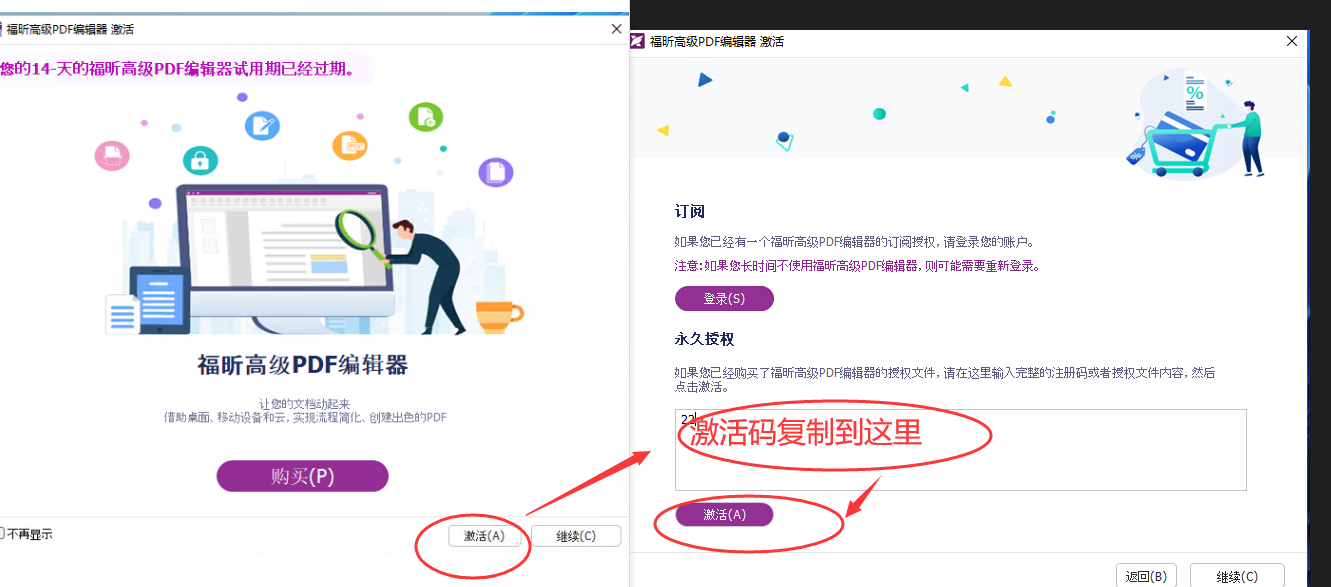Close the right activation window
Viewport: 1331px width, 587px height.
(x=1293, y=41)
